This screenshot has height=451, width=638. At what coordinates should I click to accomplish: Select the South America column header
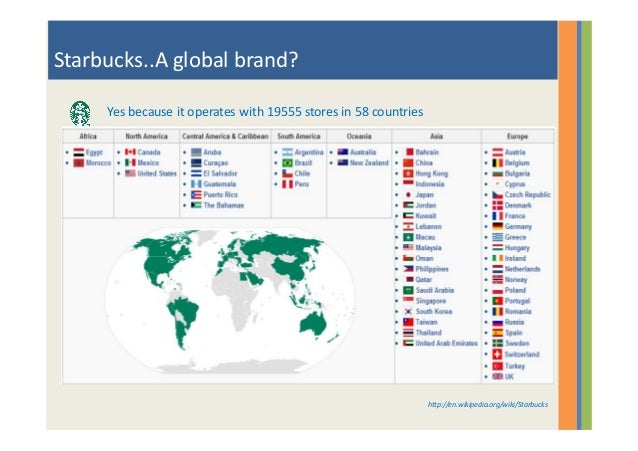click(x=299, y=136)
